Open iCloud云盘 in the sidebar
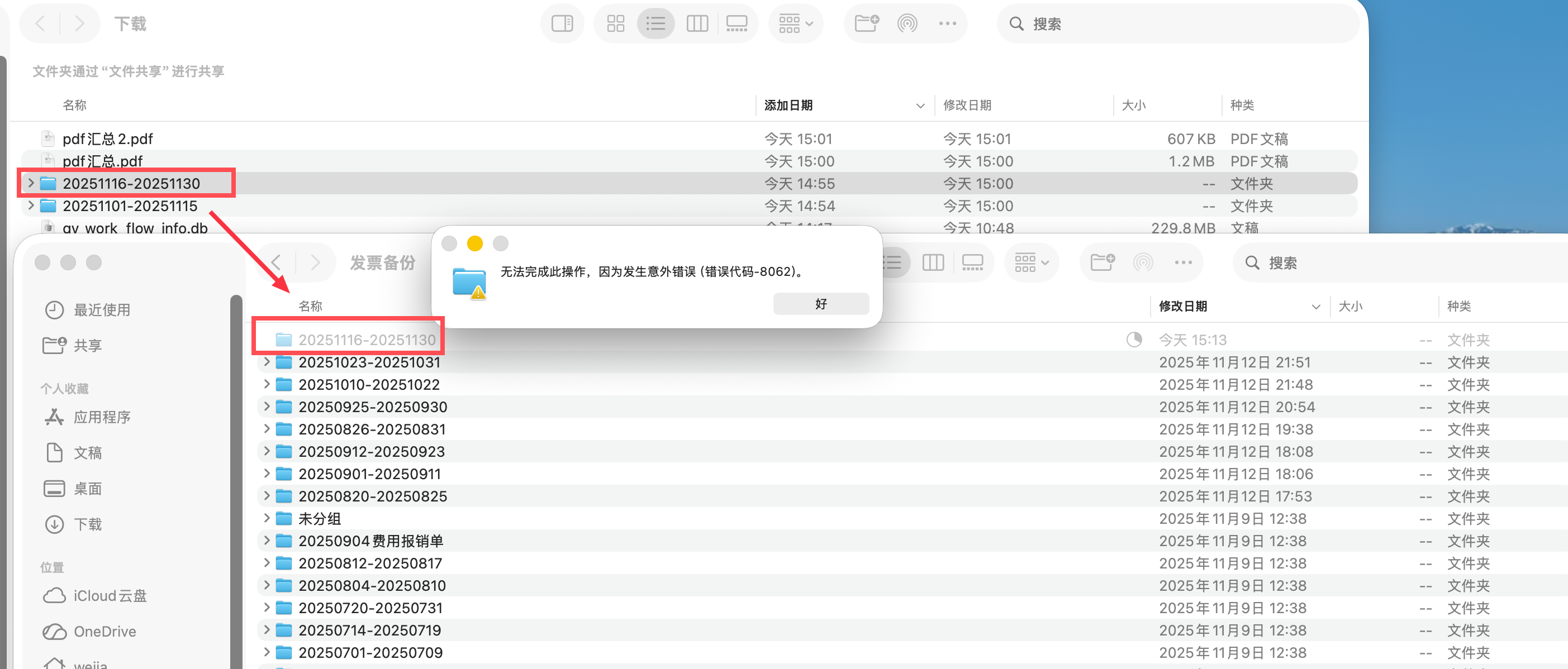The width and height of the screenshot is (1568, 669). (x=110, y=595)
